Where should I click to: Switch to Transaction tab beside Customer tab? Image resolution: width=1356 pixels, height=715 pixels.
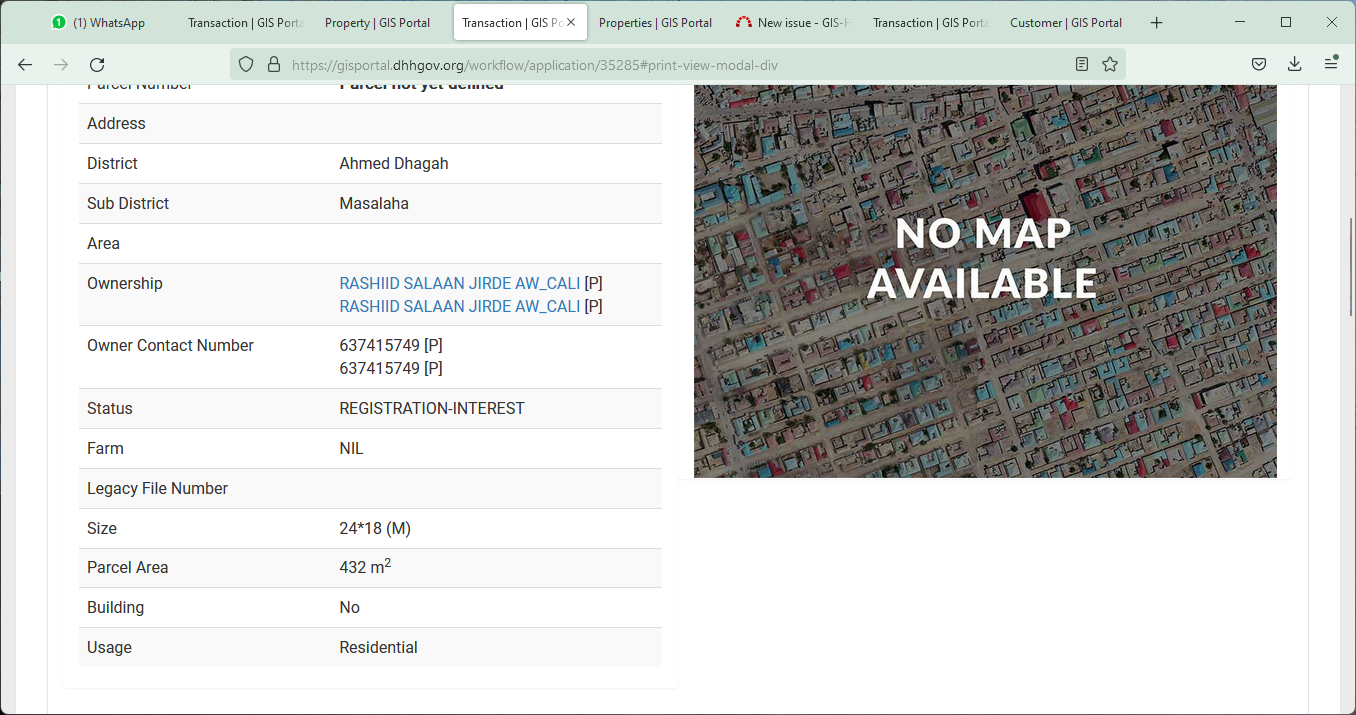pyautogui.click(x=930, y=22)
